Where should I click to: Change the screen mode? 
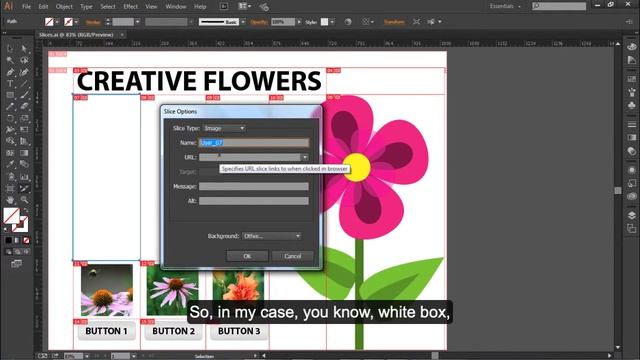pyautogui.click(x=17, y=264)
